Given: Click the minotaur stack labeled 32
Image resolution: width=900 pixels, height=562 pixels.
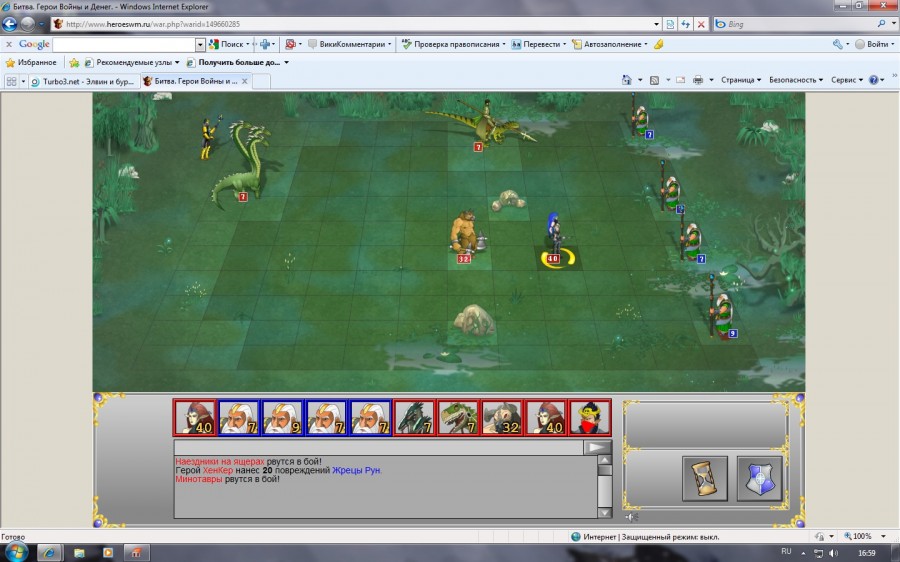Looking at the screenshot, I should coord(466,235).
